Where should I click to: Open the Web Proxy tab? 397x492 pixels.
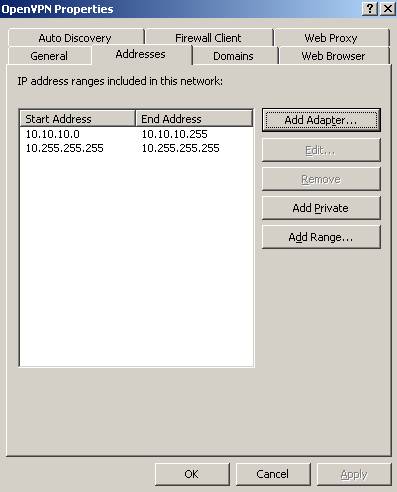331,38
